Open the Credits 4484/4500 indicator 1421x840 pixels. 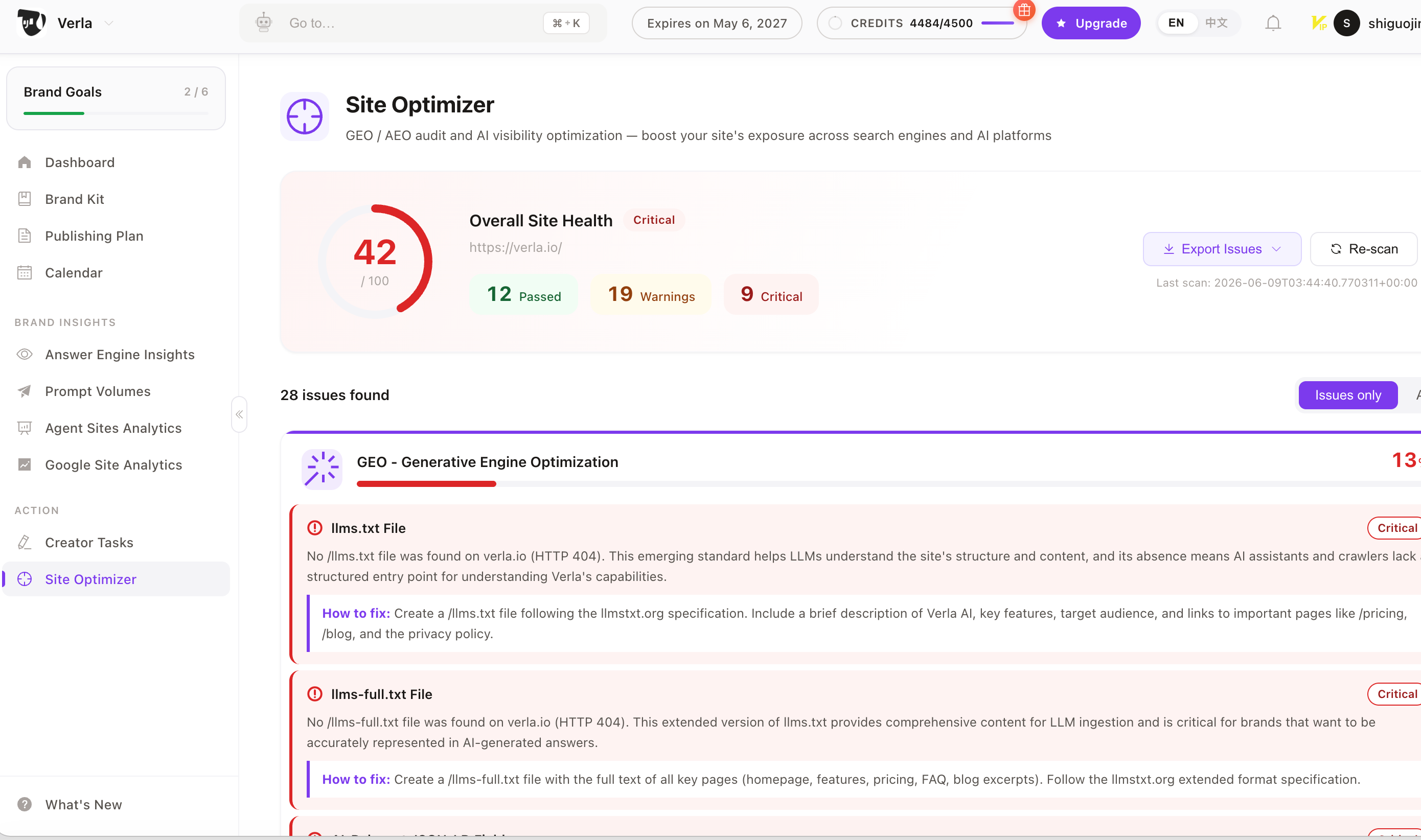[921, 22]
